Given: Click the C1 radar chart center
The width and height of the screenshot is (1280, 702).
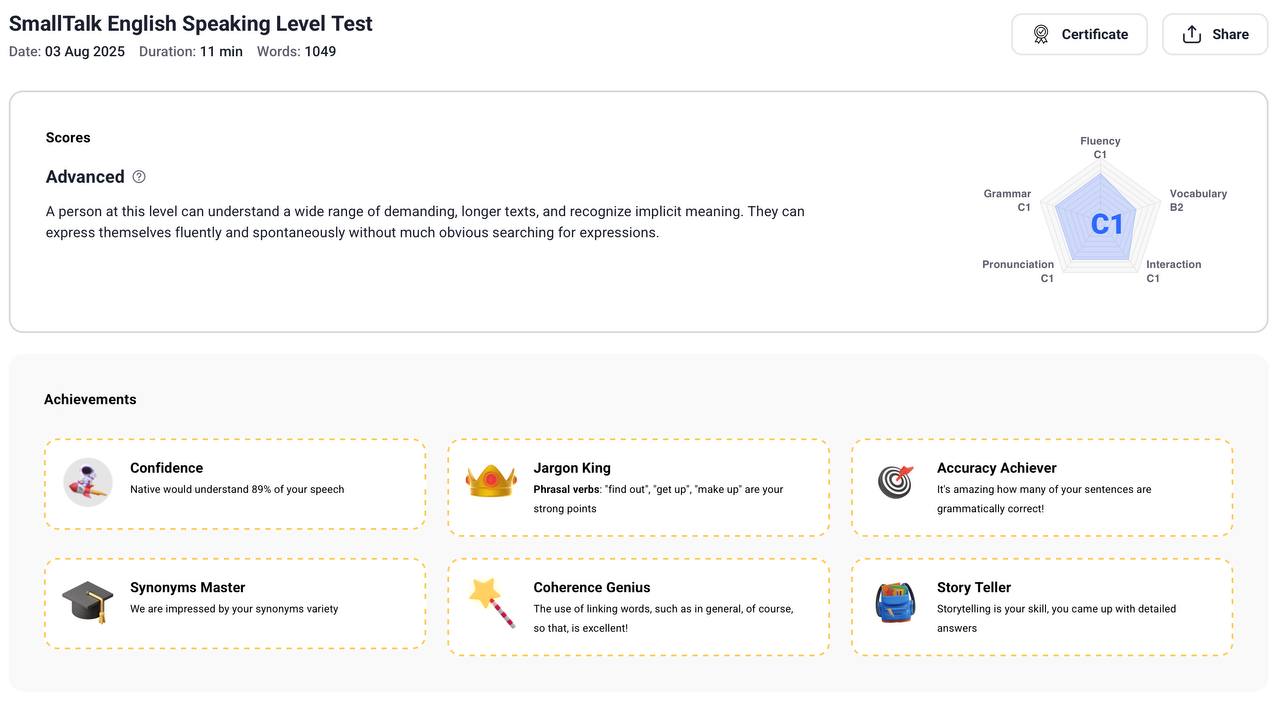Looking at the screenshot, I should click(1106, 224).
